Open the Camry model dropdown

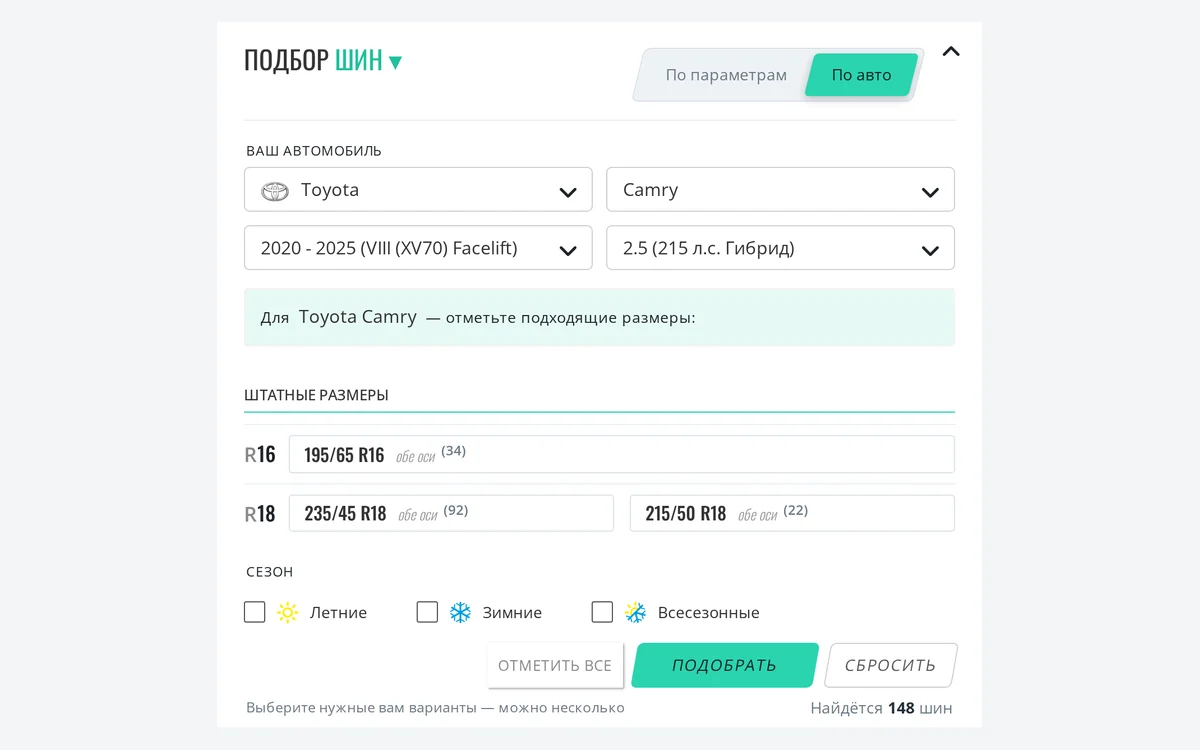(x=780, y=190)
